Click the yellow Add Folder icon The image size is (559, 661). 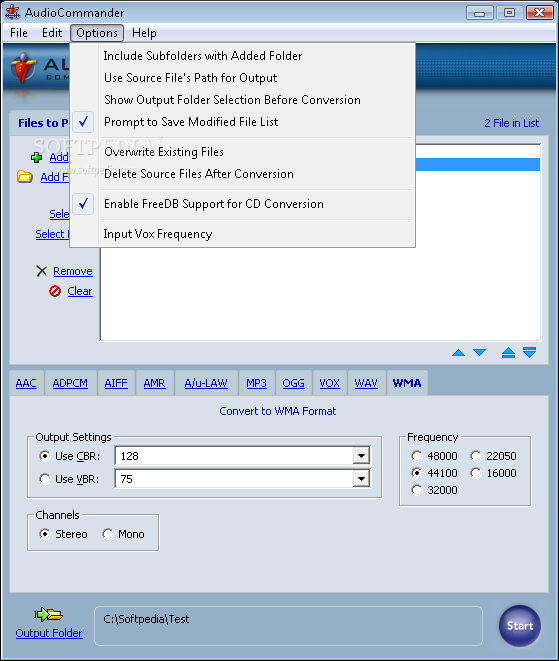click(x=24, y=177)
